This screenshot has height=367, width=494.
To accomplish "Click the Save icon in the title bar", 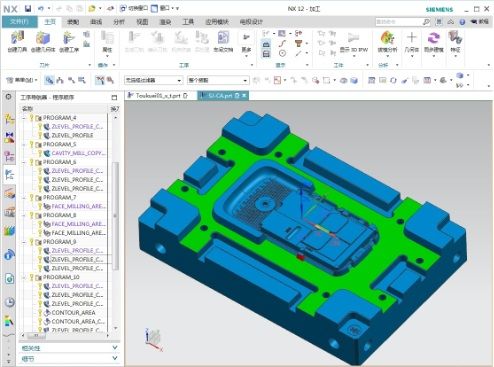I will click(x=28, y=8).
